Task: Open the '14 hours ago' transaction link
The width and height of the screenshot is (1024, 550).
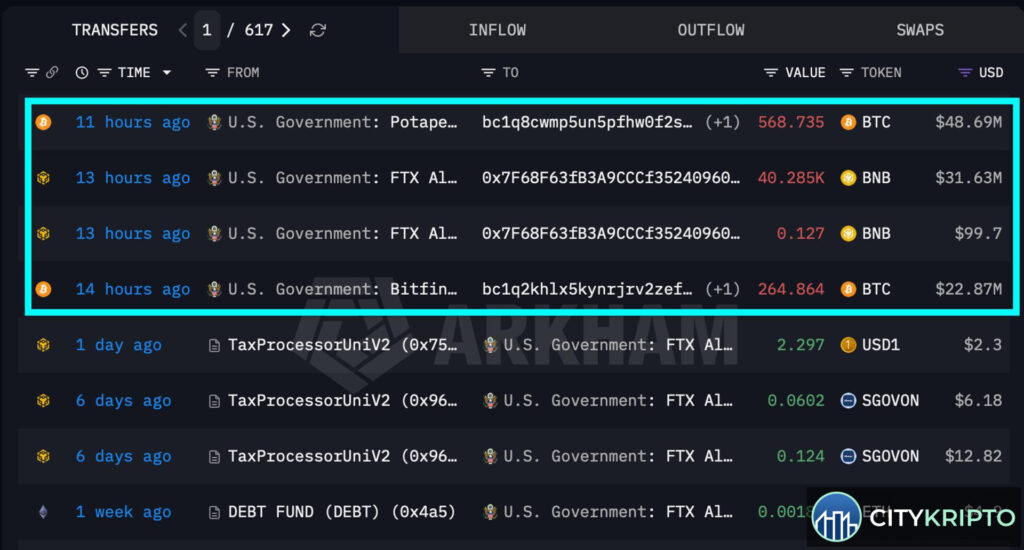Action: (133, 289)
